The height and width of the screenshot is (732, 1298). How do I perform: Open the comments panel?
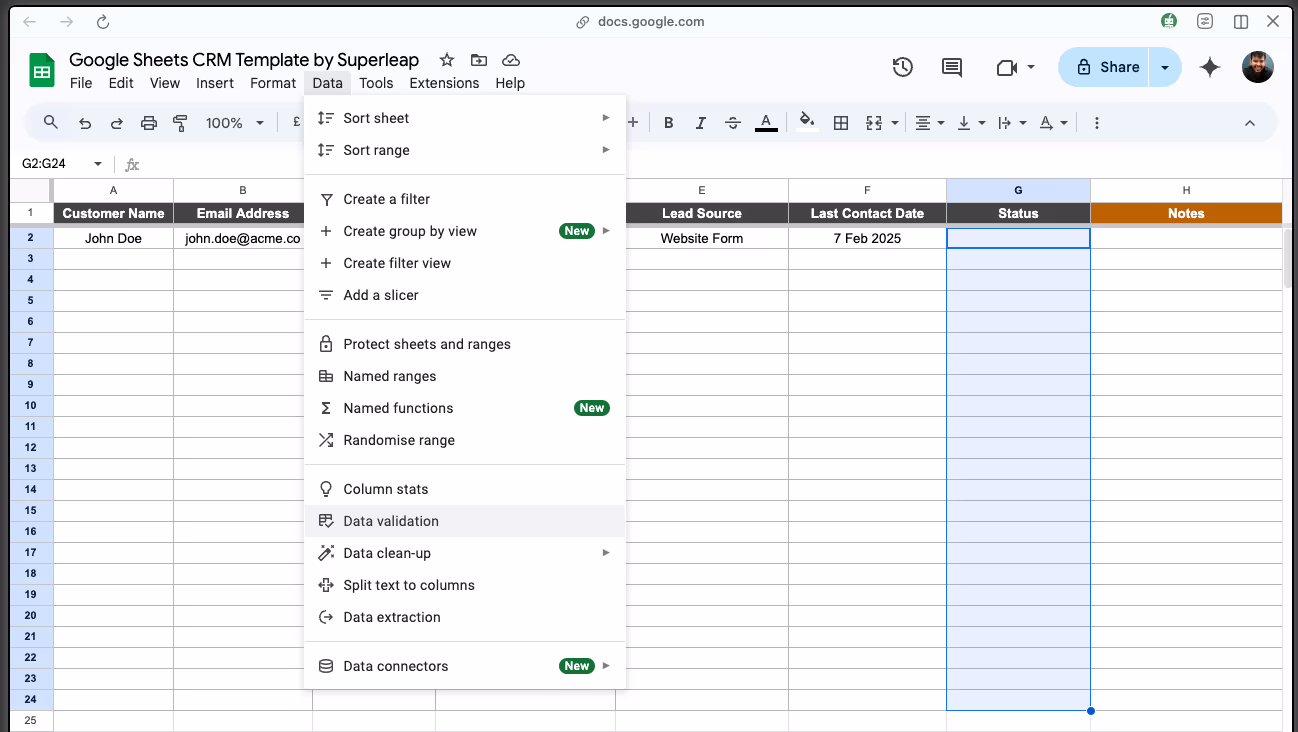pyautogui.click(x=952, y=67)
